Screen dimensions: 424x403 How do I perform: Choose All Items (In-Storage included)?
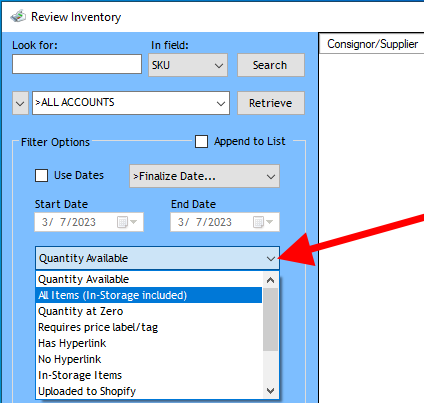click(x=149, y=295)
